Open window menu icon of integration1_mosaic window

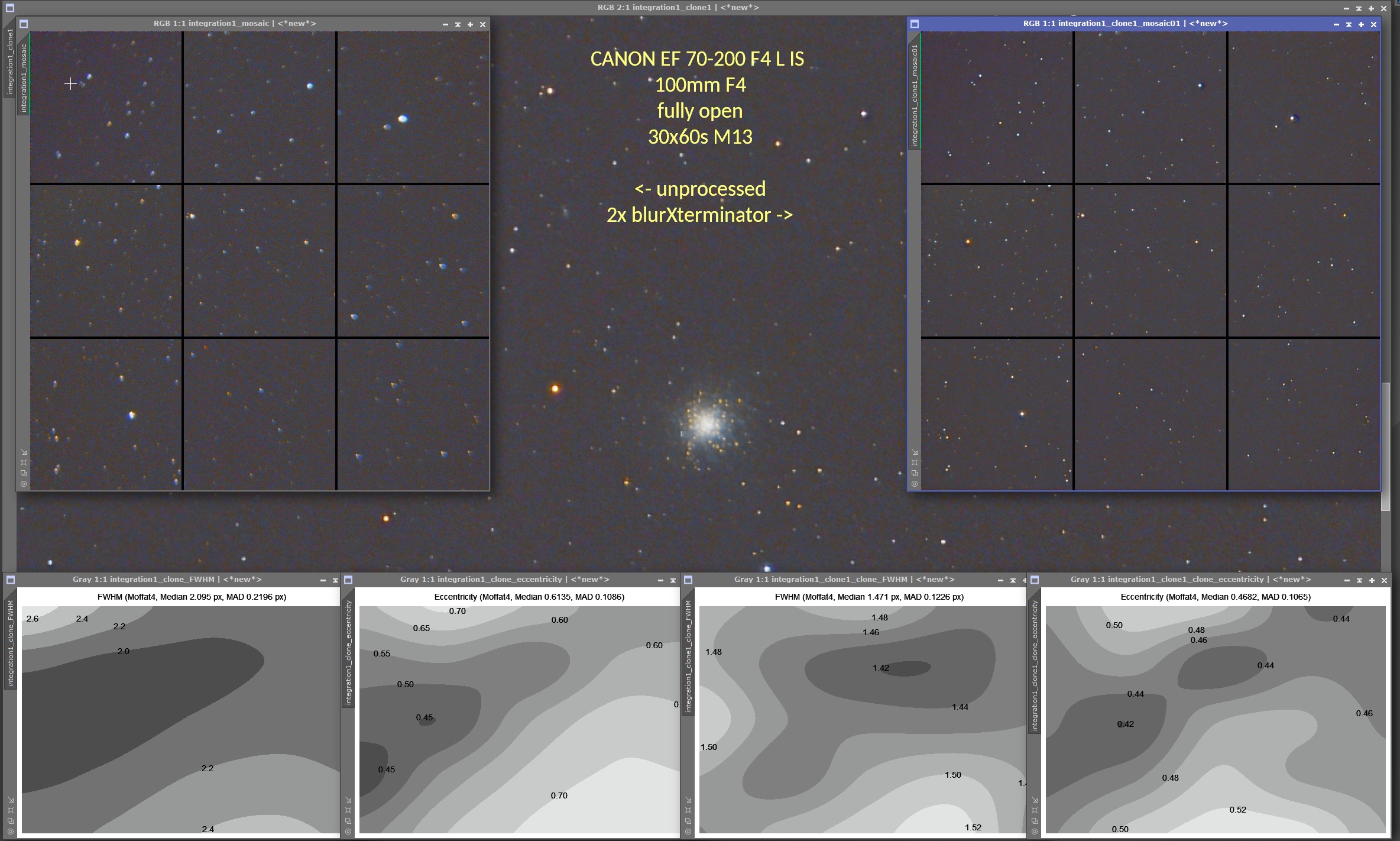tap(24, 24)
